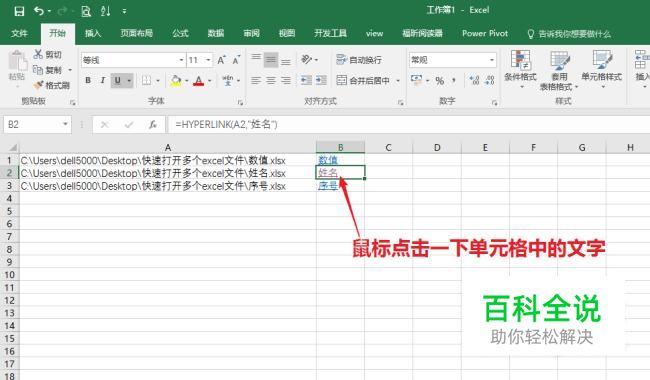
Task: Expand Name Box dropdown arrow
Action: (65, 124)
